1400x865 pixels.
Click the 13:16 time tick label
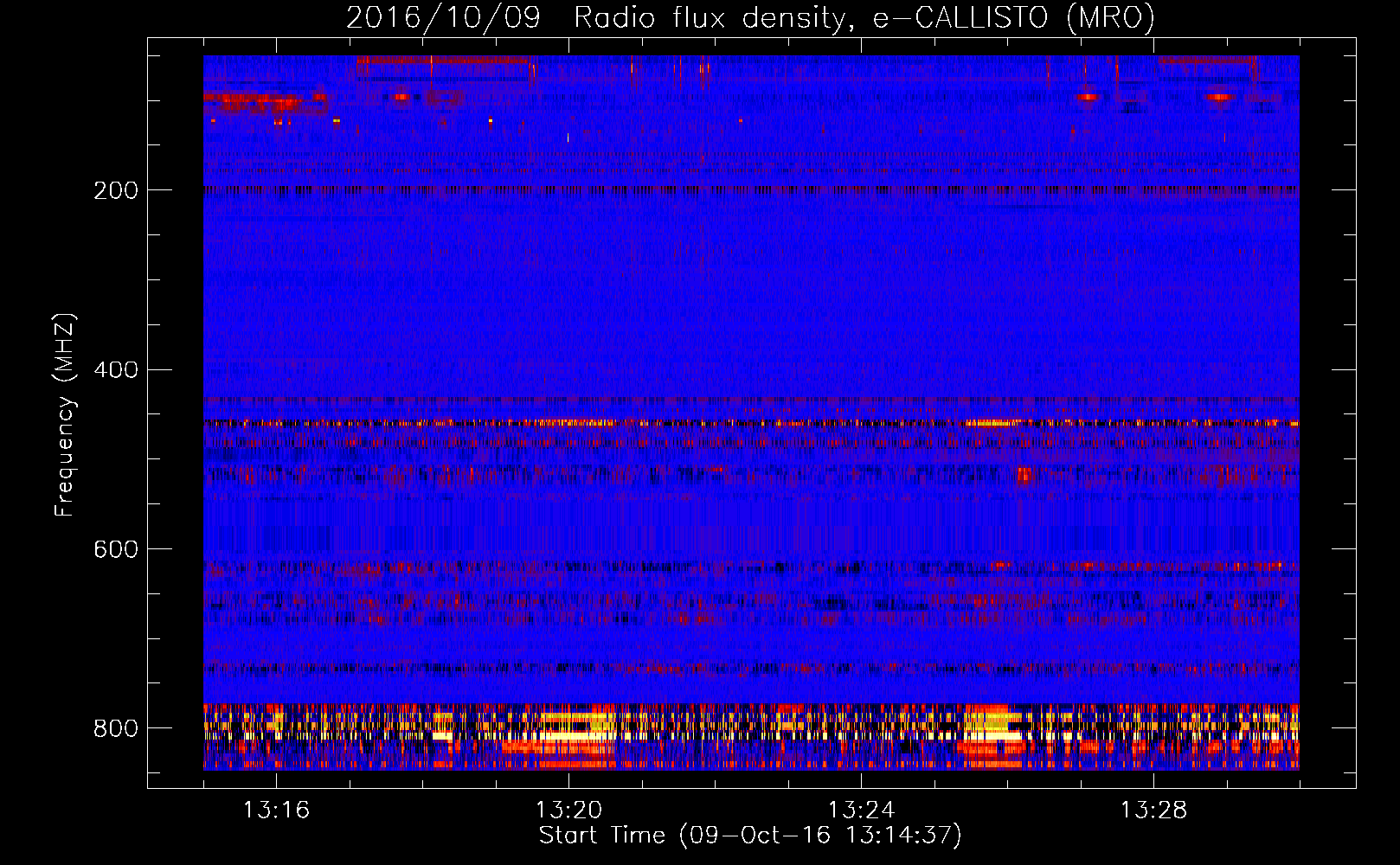click(276, 811)
